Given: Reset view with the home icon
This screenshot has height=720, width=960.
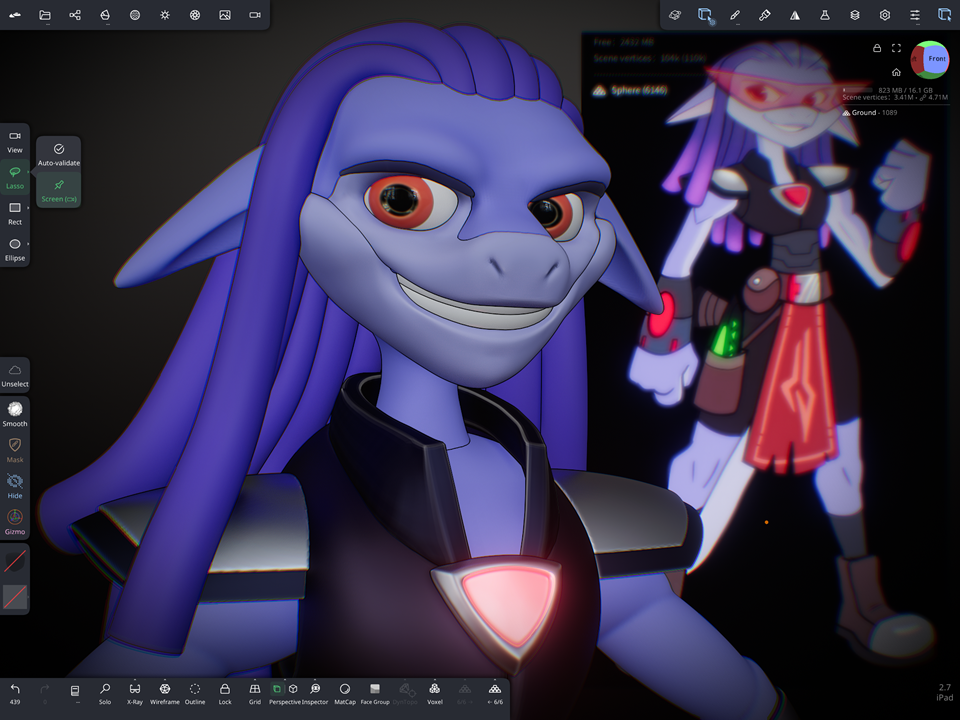Looking at the screenshot, I should (x=896, y=72).
